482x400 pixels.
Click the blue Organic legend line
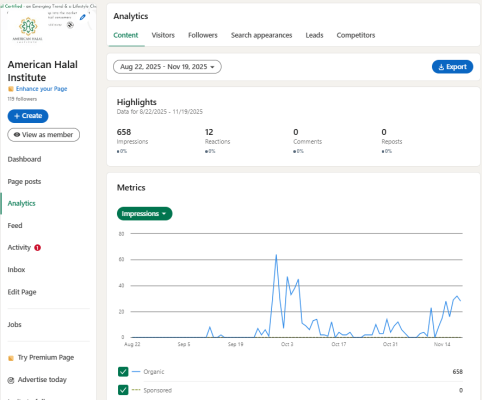(x=136, y=371)
